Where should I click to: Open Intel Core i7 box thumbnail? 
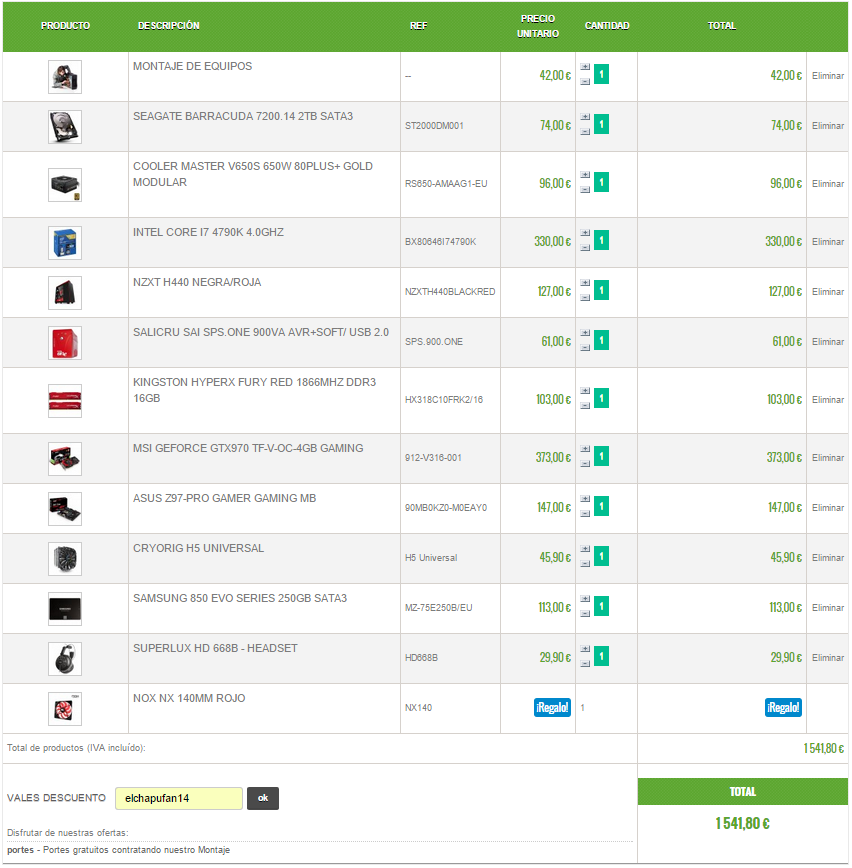65,243
